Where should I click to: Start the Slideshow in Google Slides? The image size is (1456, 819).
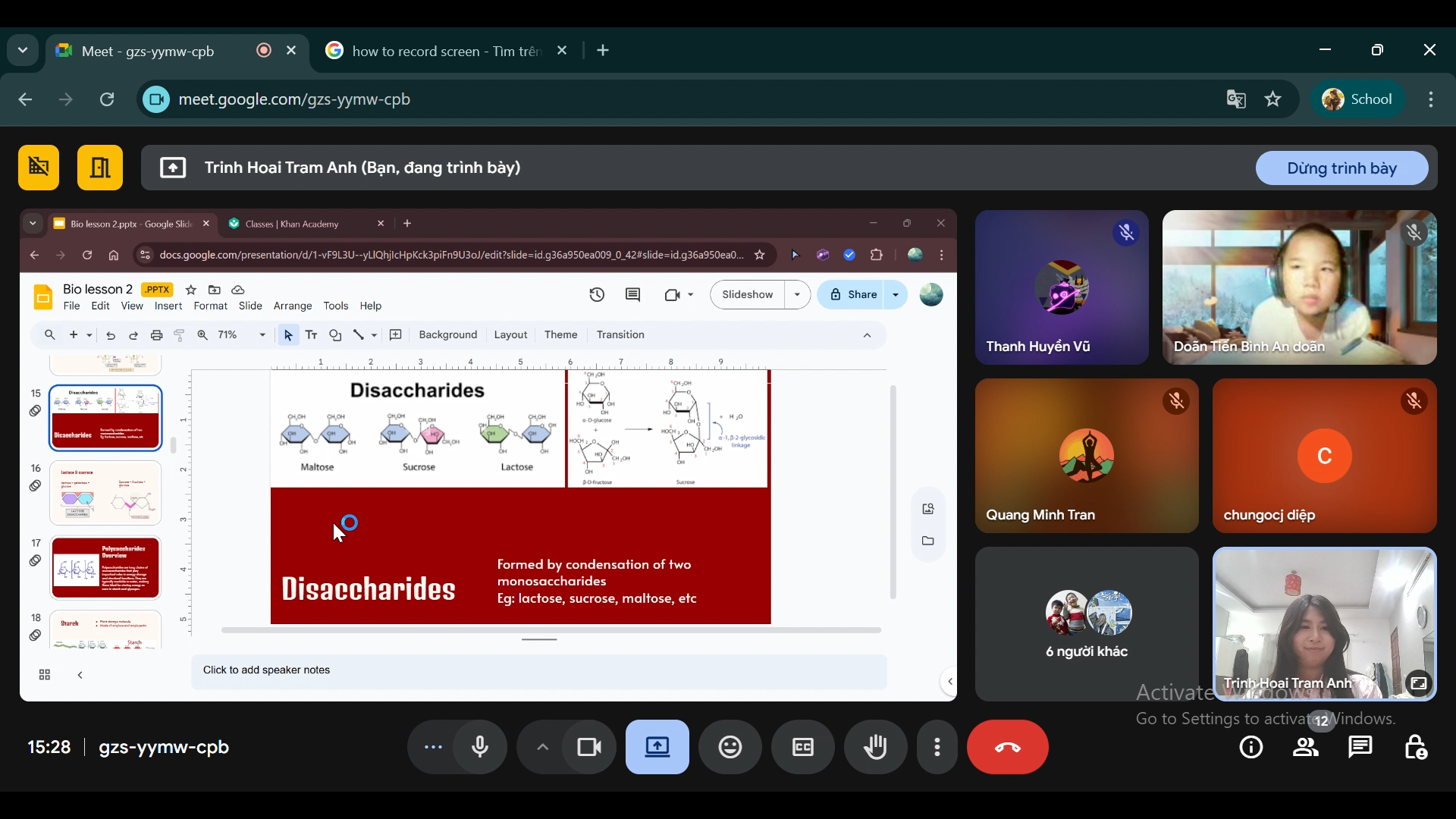pyautogui.click(x=747, y=294)
